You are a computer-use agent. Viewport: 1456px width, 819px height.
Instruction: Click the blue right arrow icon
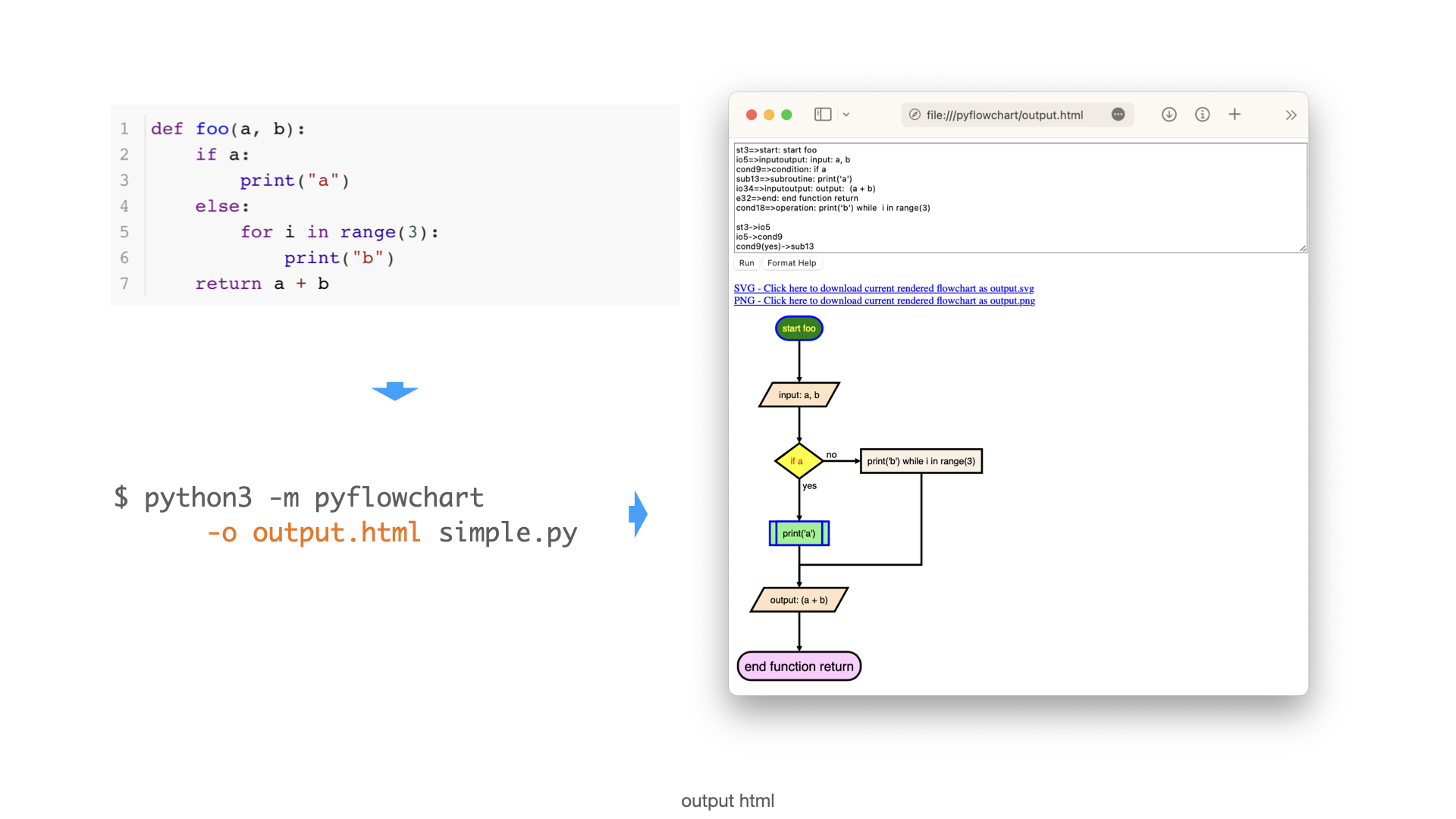click(638, 514)
